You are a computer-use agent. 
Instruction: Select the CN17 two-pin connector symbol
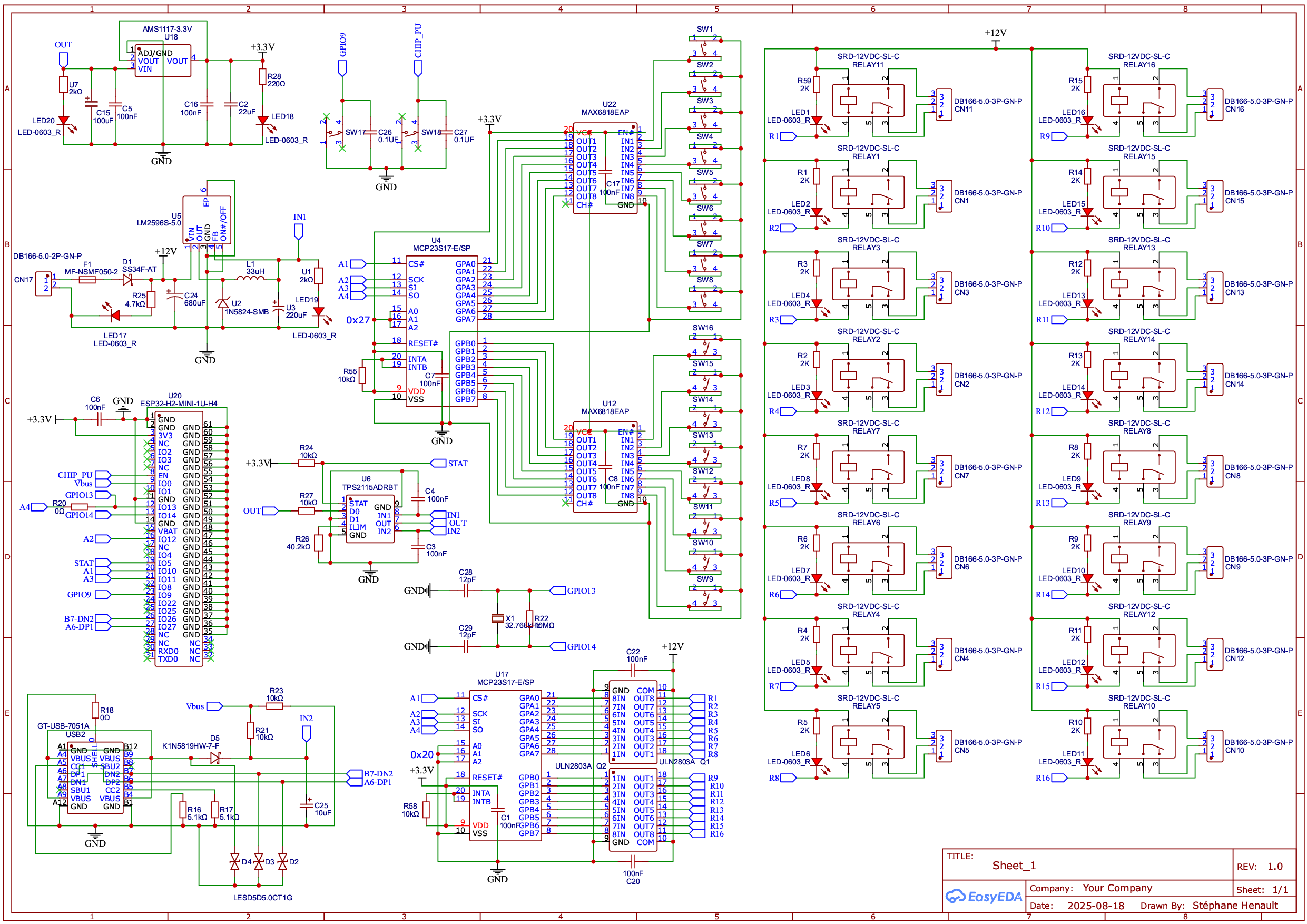point(44,283)
